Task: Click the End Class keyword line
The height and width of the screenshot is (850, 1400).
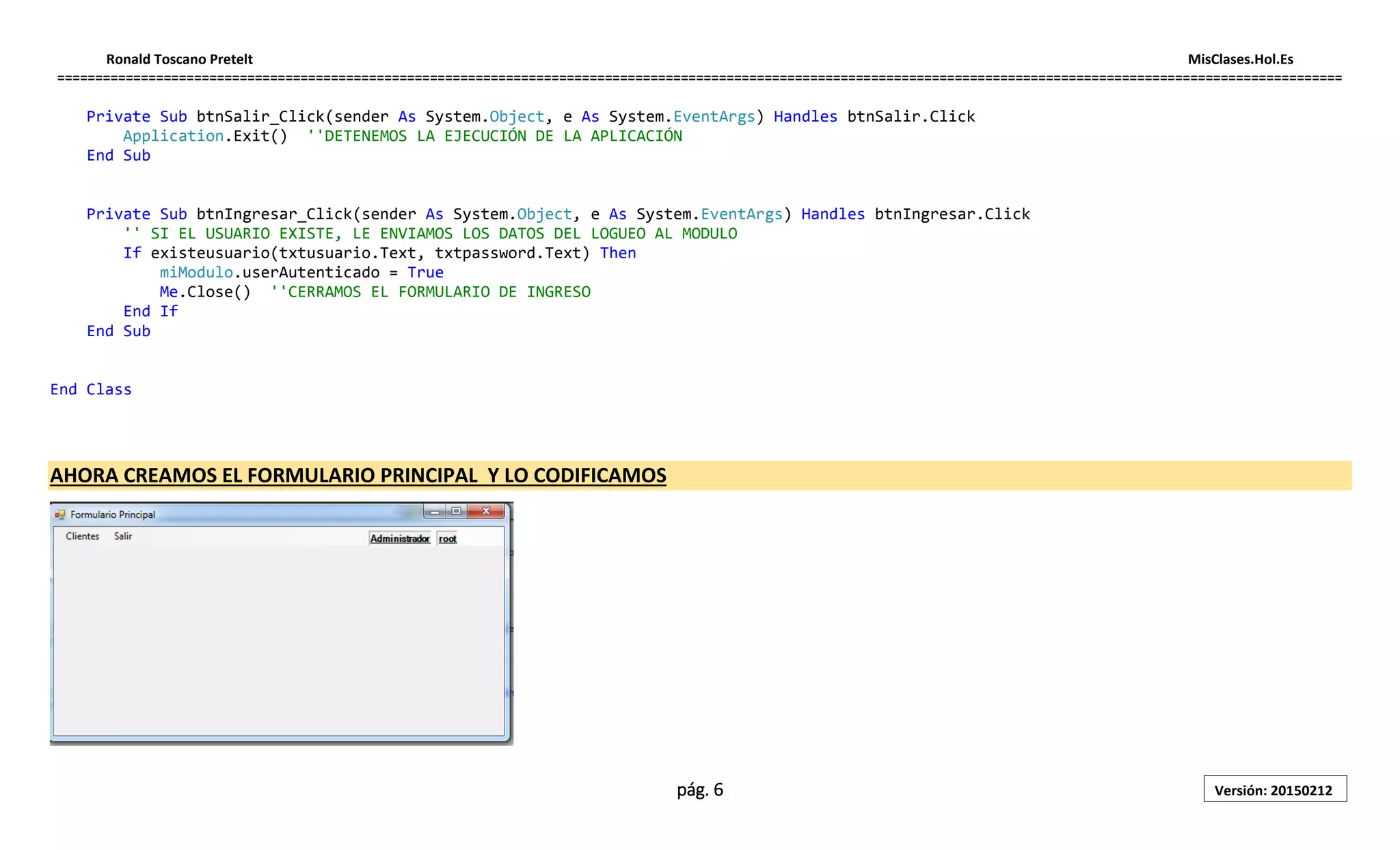Action: 91,389
